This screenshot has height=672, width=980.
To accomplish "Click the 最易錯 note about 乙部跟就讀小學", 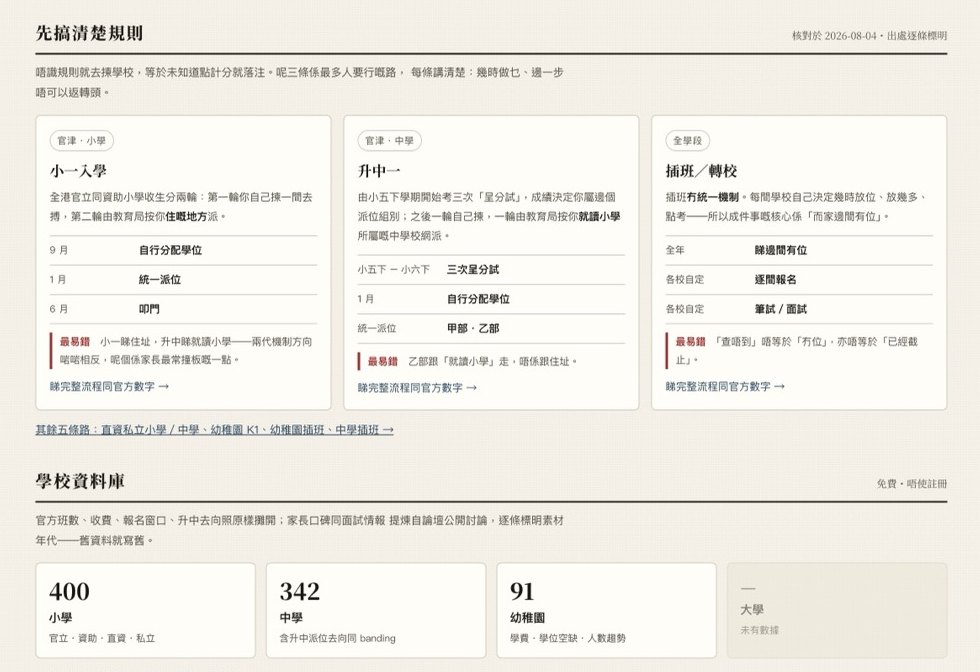I will [x=491, y=361].
